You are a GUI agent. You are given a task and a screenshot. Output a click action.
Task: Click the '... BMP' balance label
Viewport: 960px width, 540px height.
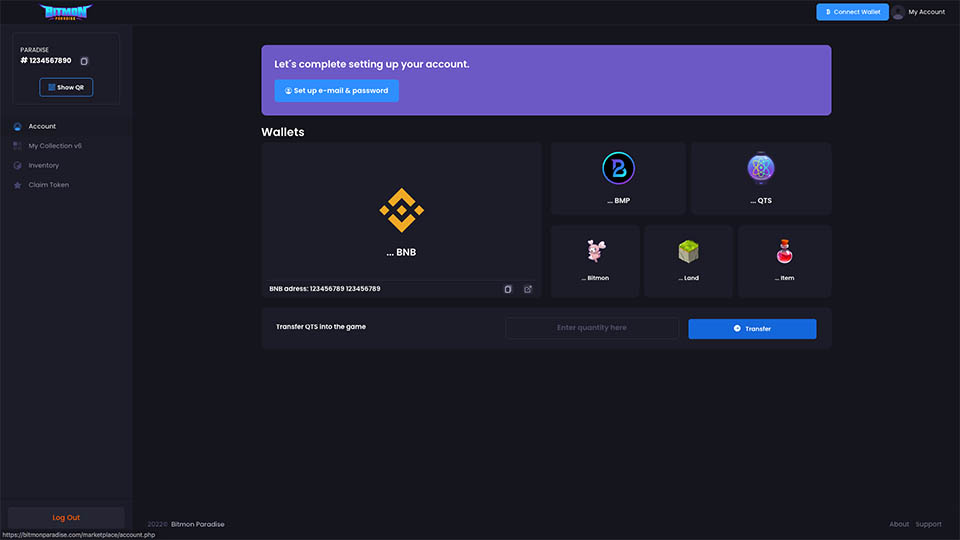618,201
